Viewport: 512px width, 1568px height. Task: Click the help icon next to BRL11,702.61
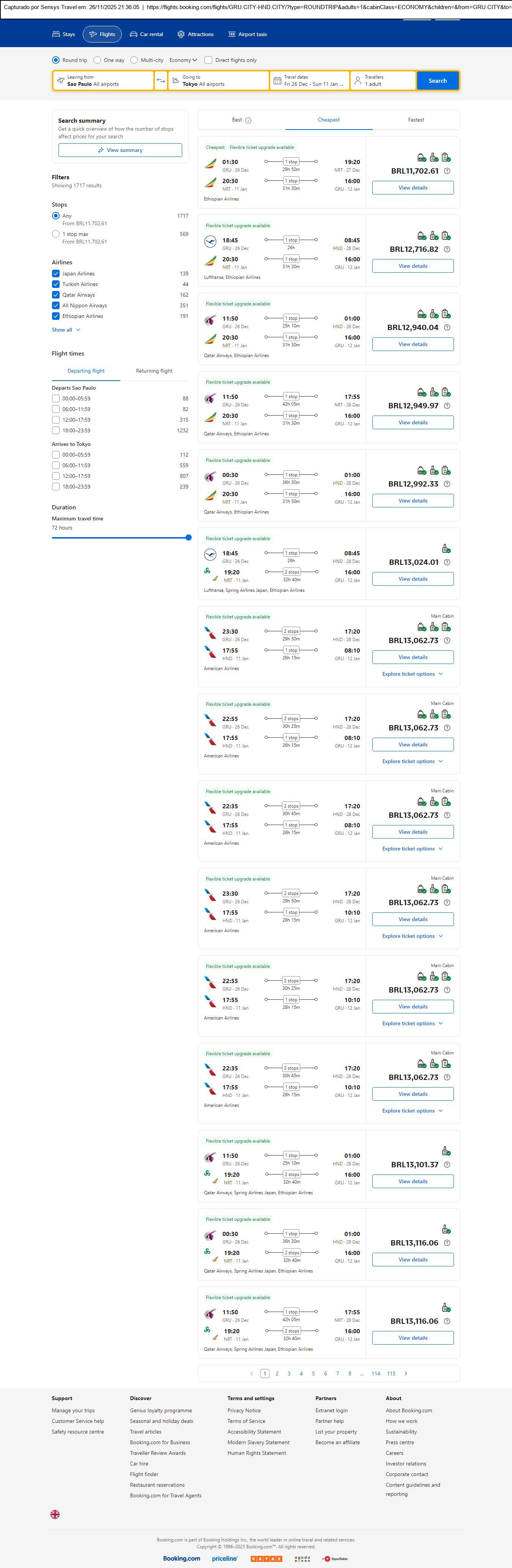point(447,171)
